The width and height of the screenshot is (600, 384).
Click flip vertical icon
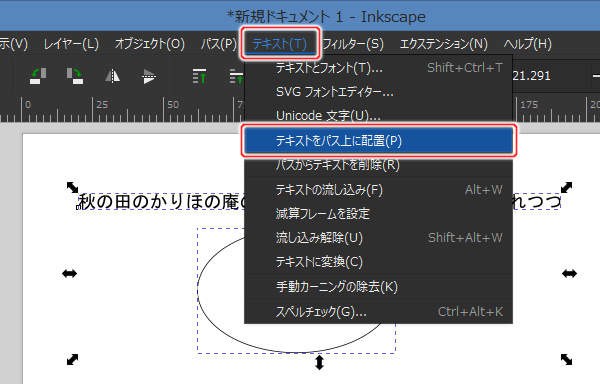click(x=149, y=76)
